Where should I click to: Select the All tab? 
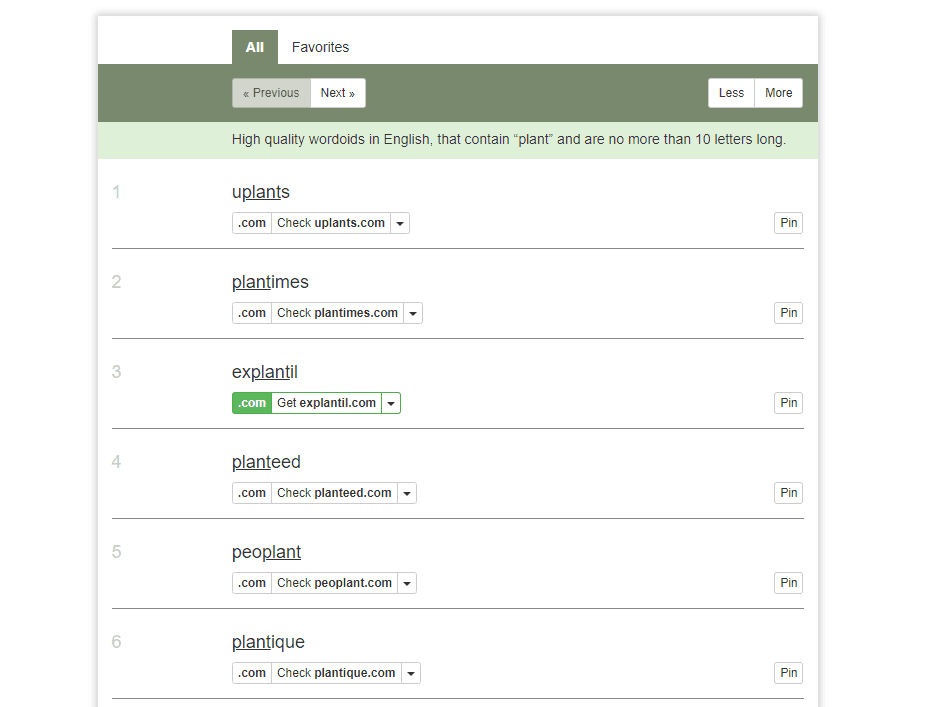[254, 47]
